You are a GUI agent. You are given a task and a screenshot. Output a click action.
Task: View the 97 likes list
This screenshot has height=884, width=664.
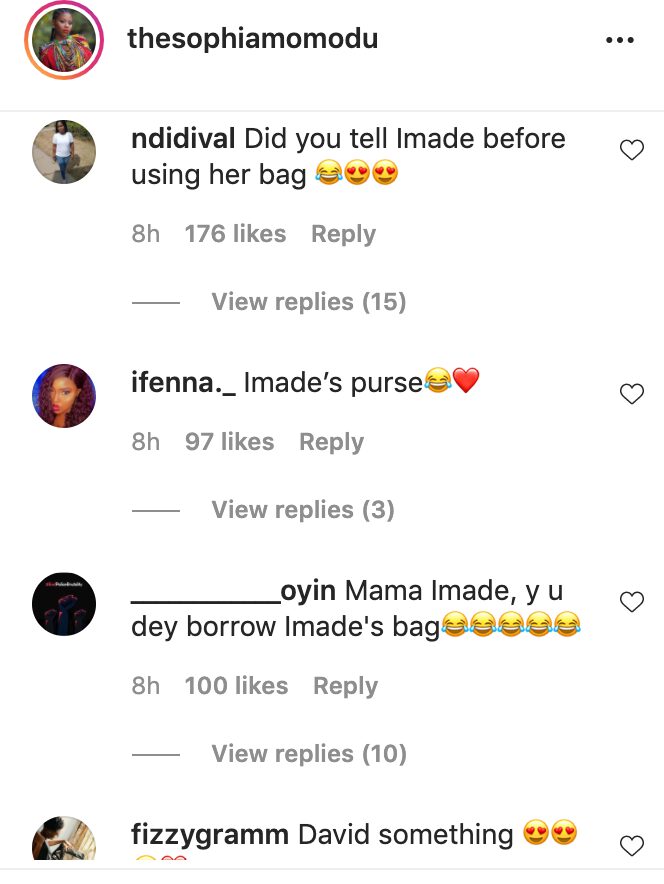tap(229, 441)
